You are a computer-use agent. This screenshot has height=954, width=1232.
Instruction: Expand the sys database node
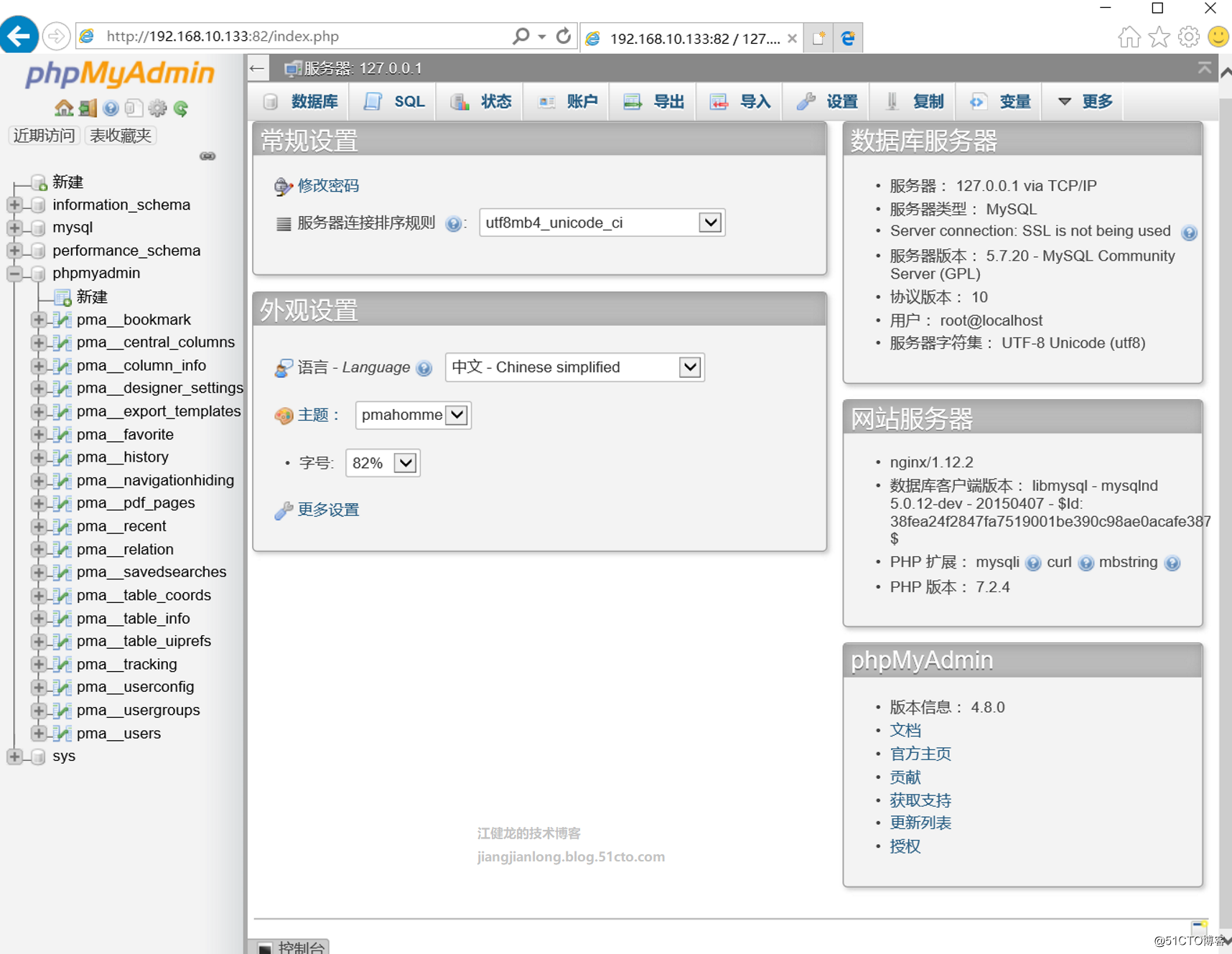tap(14, 756)
